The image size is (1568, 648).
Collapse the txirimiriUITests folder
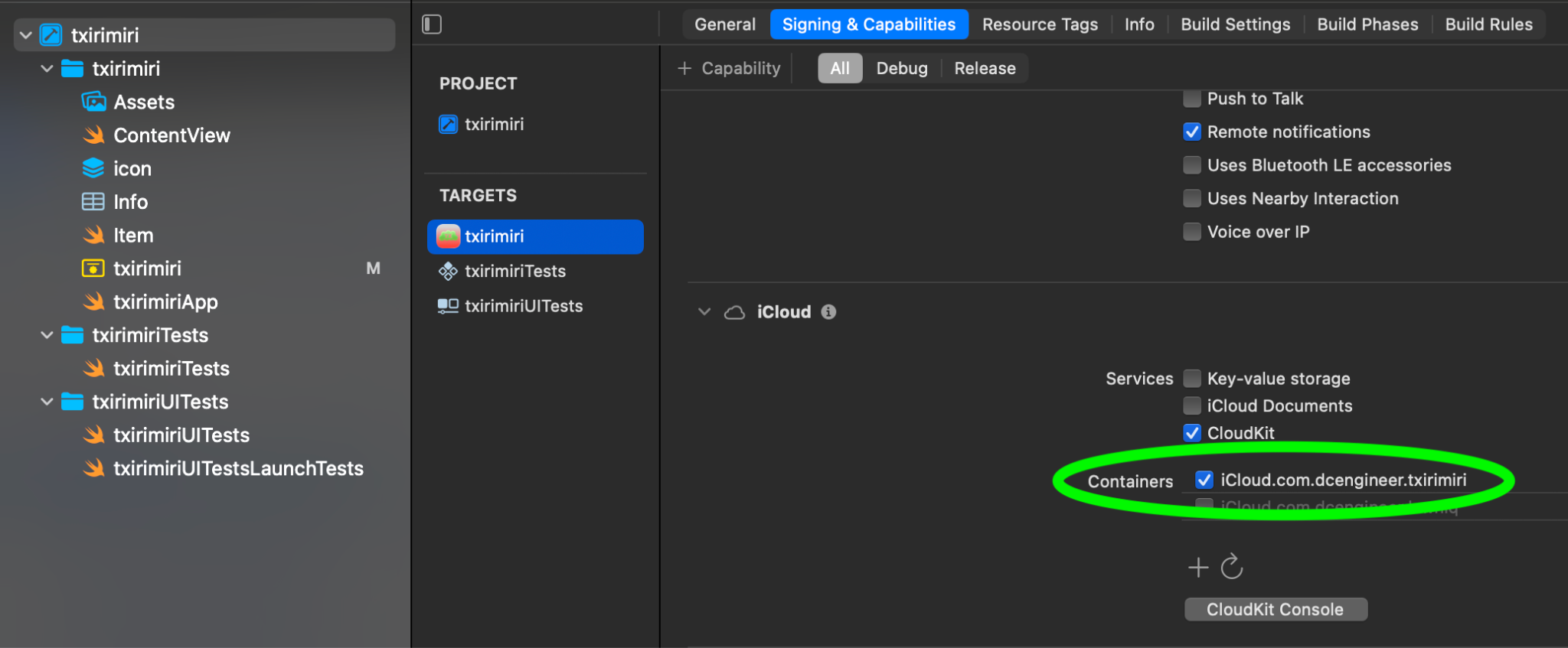(x=47, y=402)
